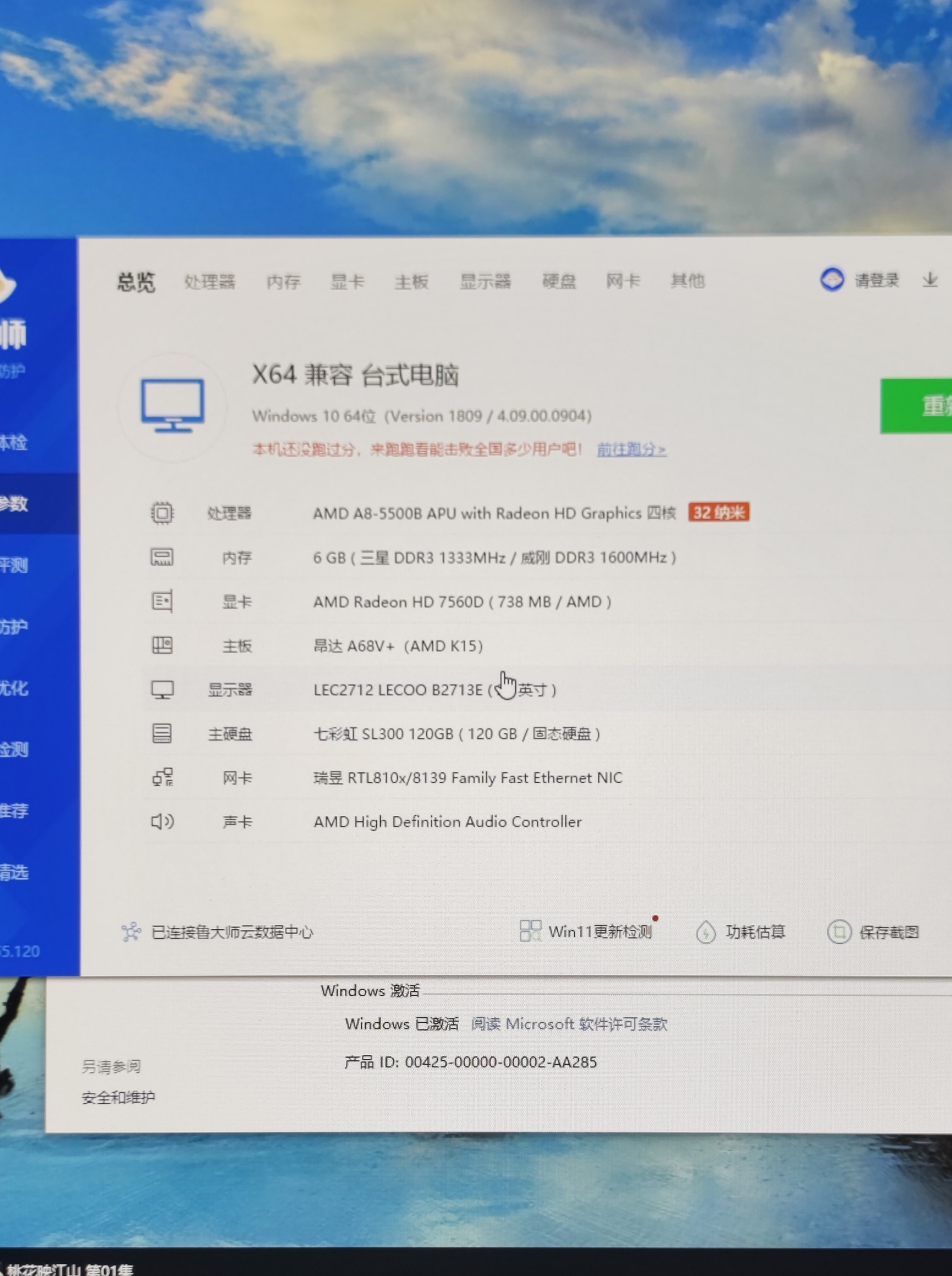Open the 总览 overview tab
The height and width of the screenshot is (1276, 952).
(x=137, y=282)
